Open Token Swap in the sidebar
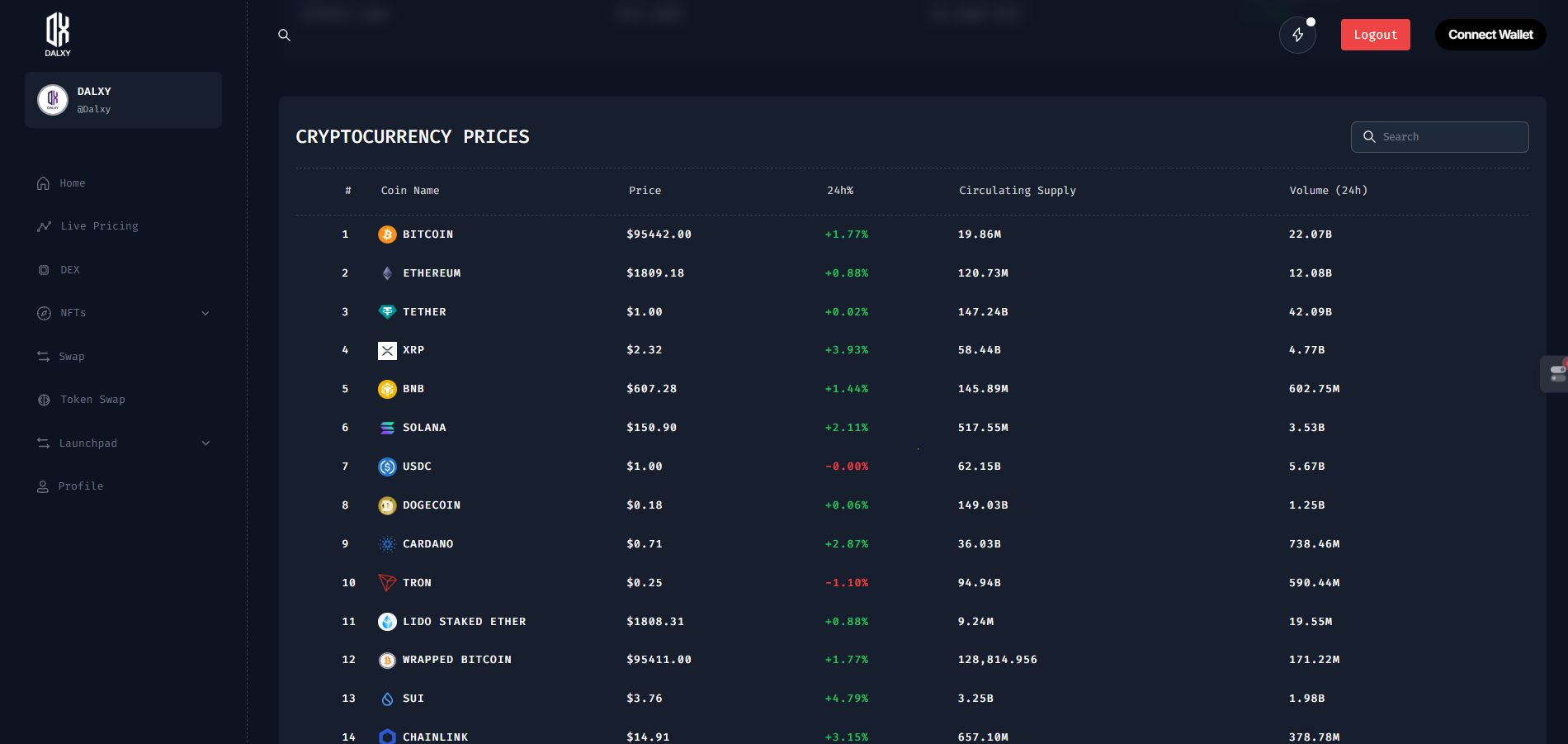1568x744 pixels. (x=92, y=400)
